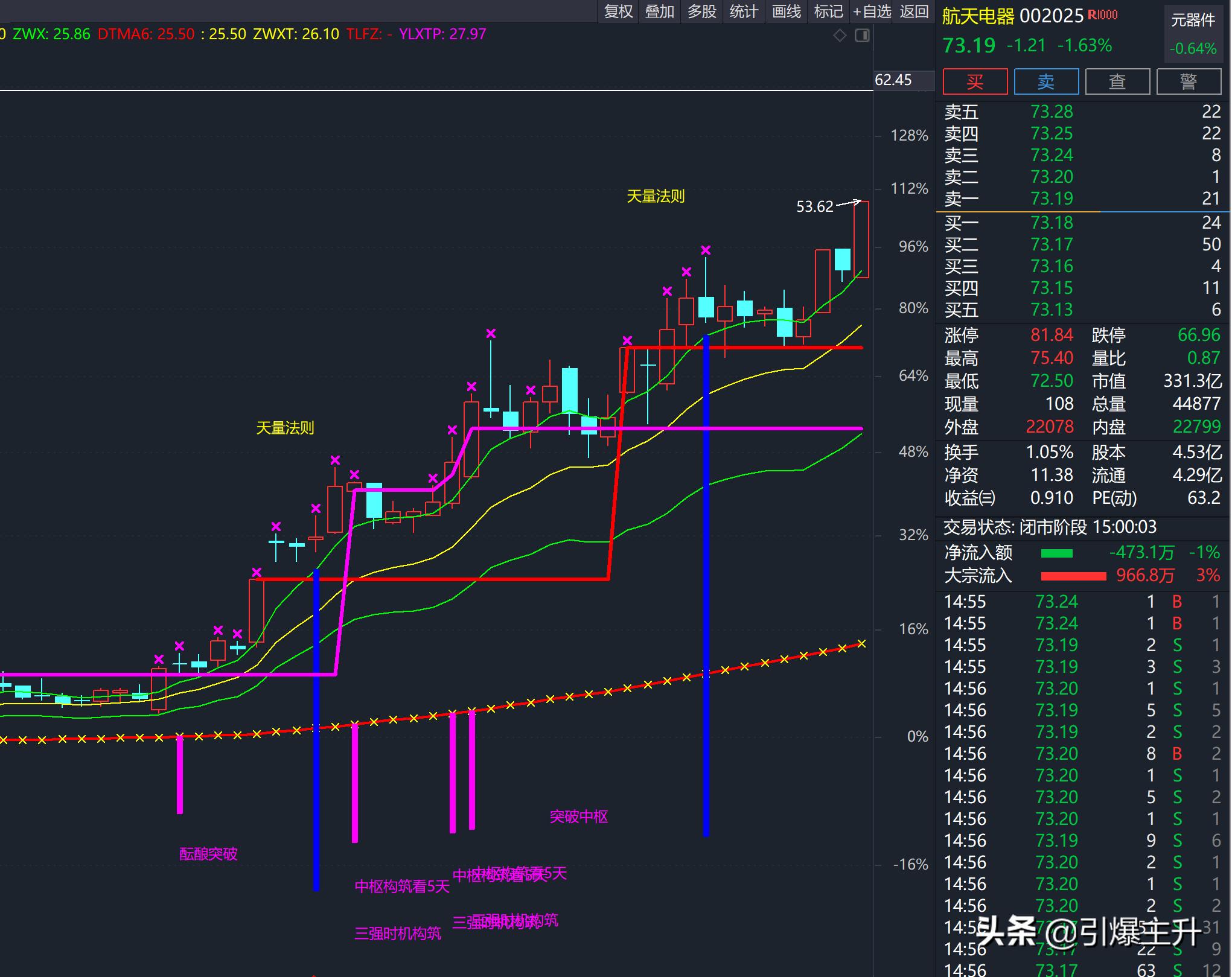Image resolution: width=1232 pixels, height=977 pixels.
Task: Open the 统计 statistics menu
Action: [744, 11]
